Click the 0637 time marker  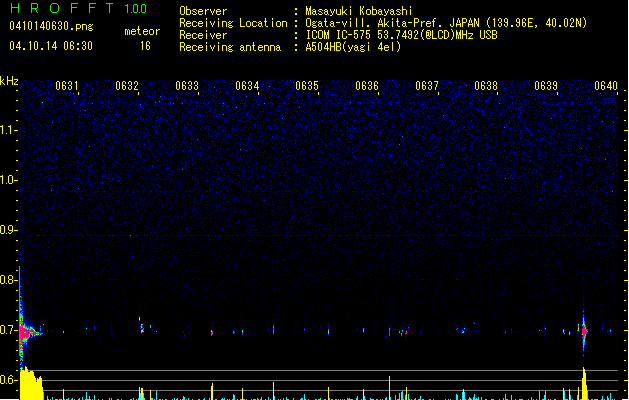point(427,86)
